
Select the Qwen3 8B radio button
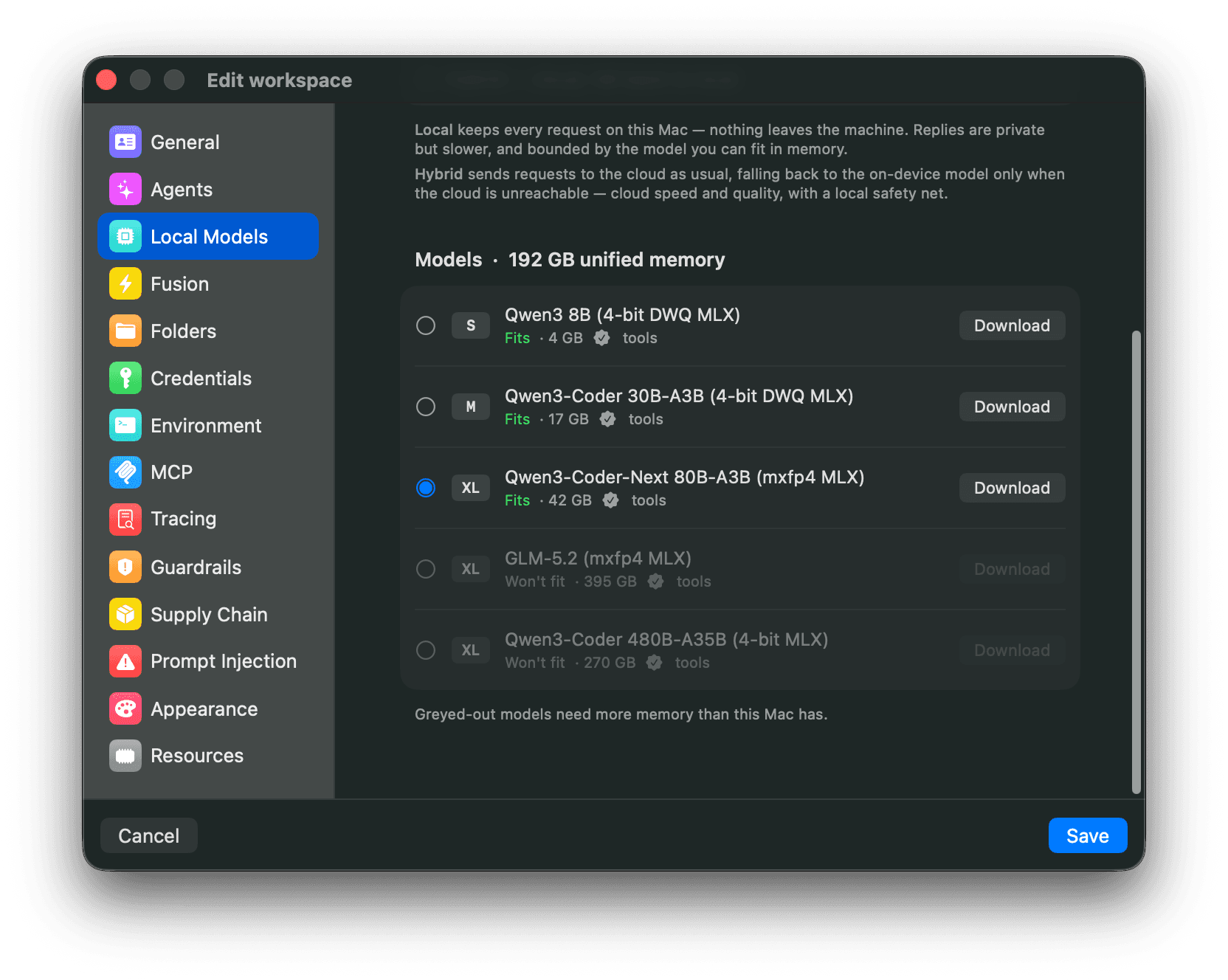pos(426,325)
